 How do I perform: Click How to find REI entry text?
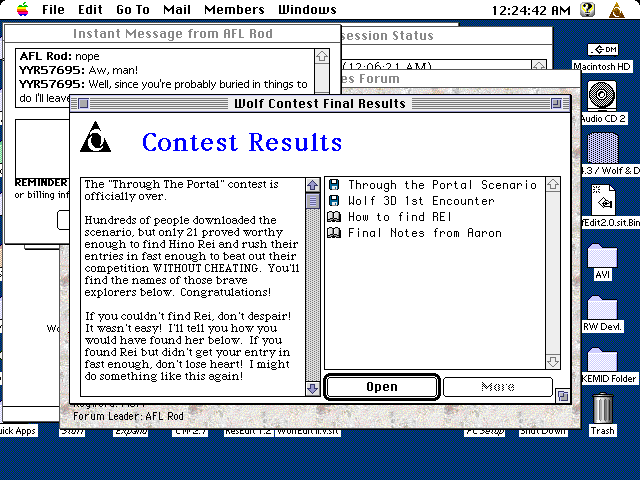(x=400, y=217)
